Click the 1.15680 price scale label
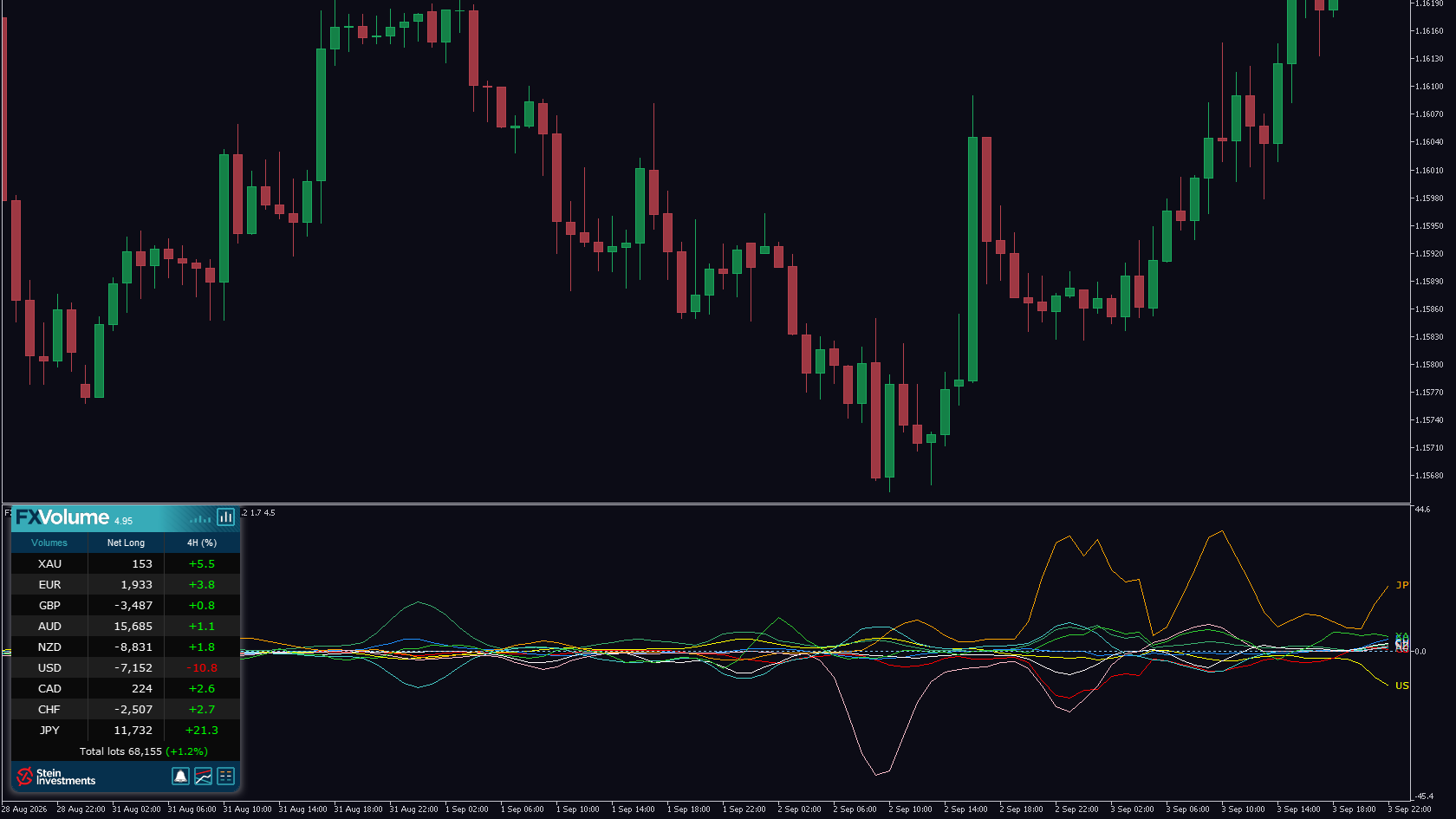 tap(1429, 476)
